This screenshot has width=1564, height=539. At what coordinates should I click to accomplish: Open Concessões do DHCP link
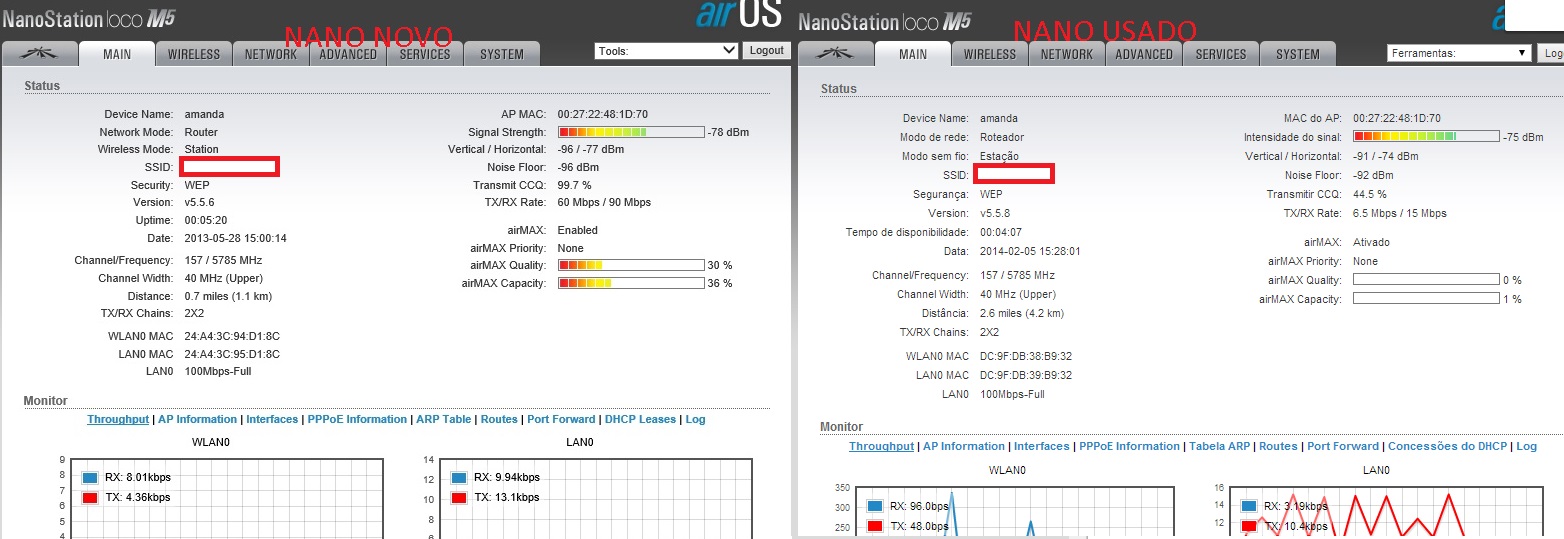[x=1447, y=447]
